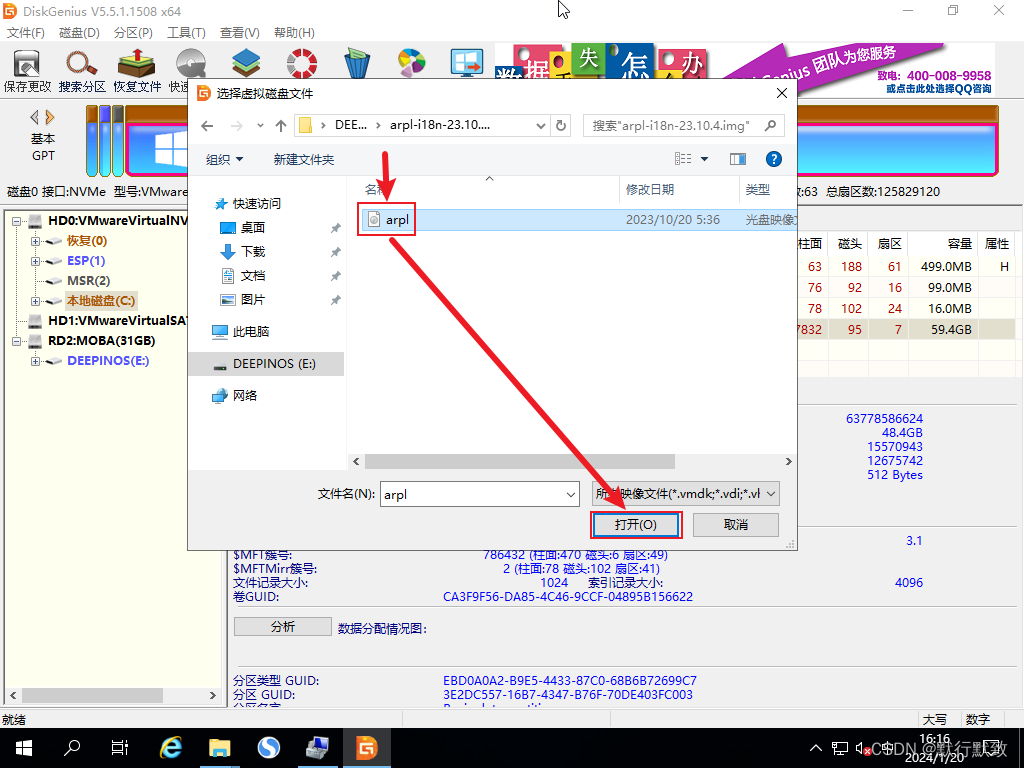Image resolution: width=1024 pixels, height=768 pixels.
Task: Select 下载 in dialog sidebar
Action: (x=253, y=252)
